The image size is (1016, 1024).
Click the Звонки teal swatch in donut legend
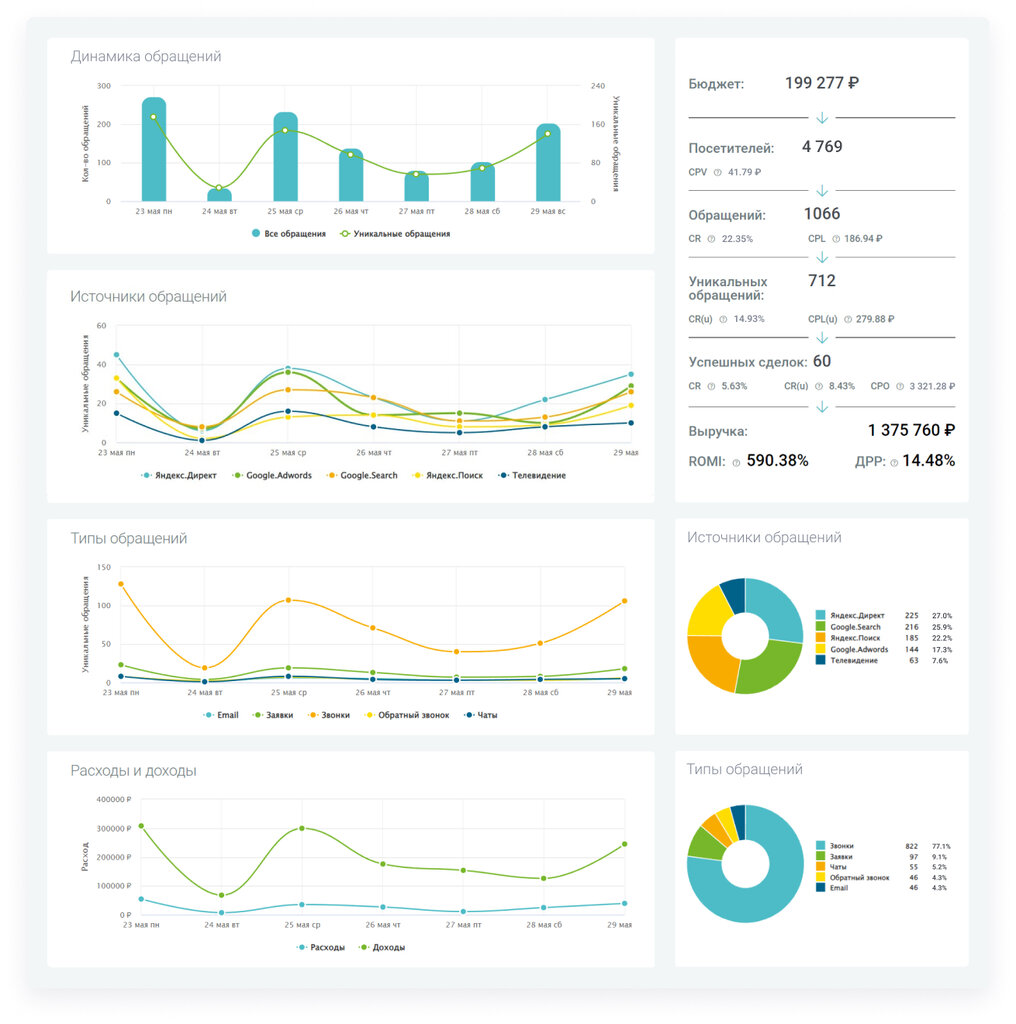point(821,846)
